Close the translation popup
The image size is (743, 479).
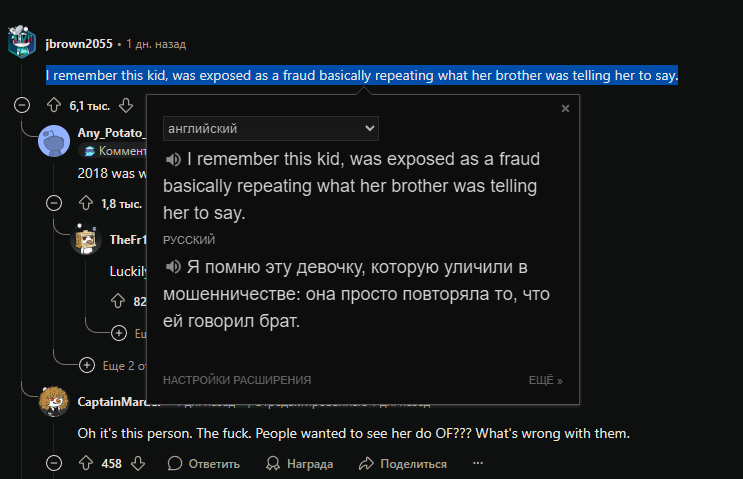(x=565, y=109)
